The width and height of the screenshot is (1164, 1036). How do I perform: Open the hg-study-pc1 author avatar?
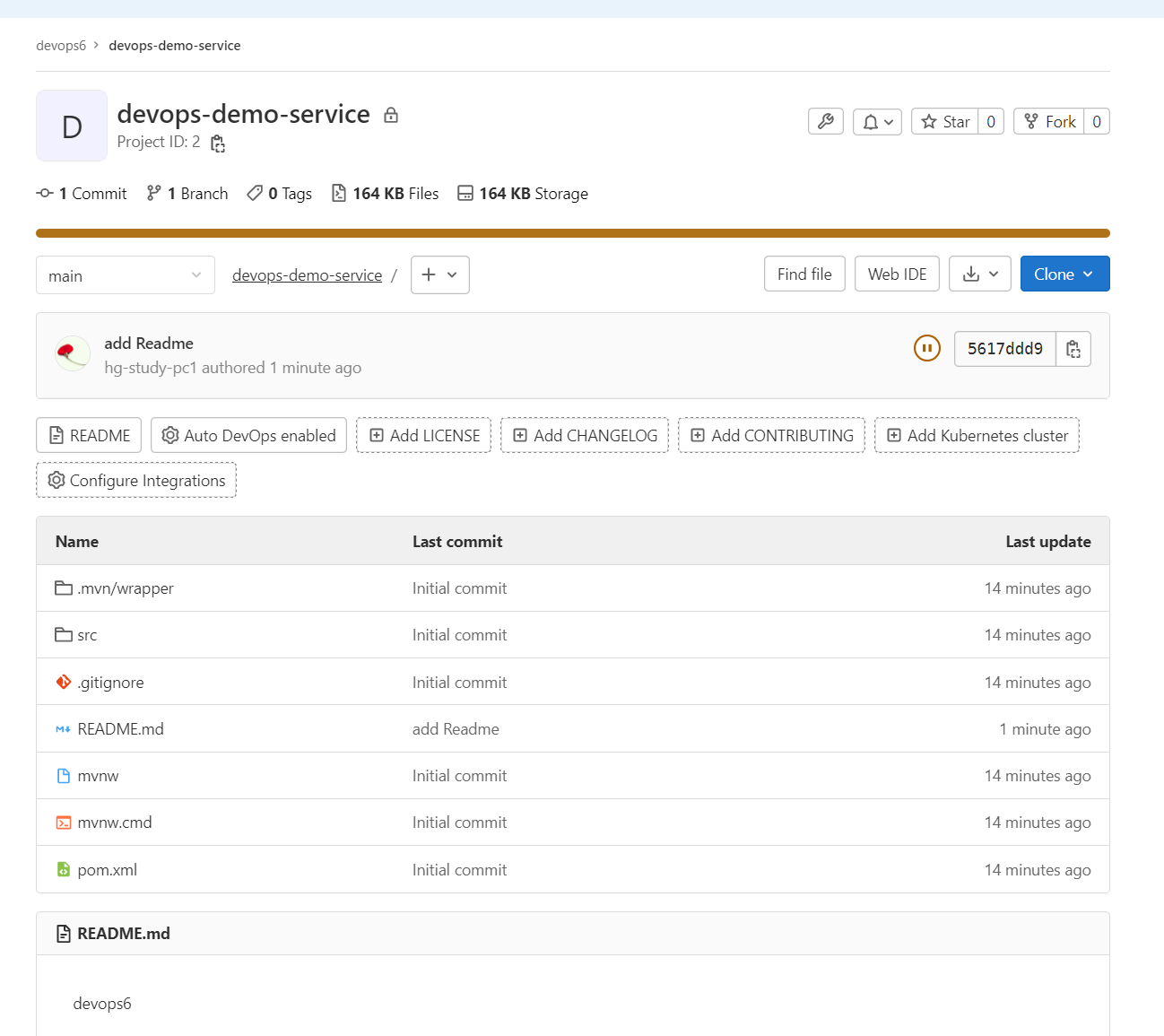point(73,353)
